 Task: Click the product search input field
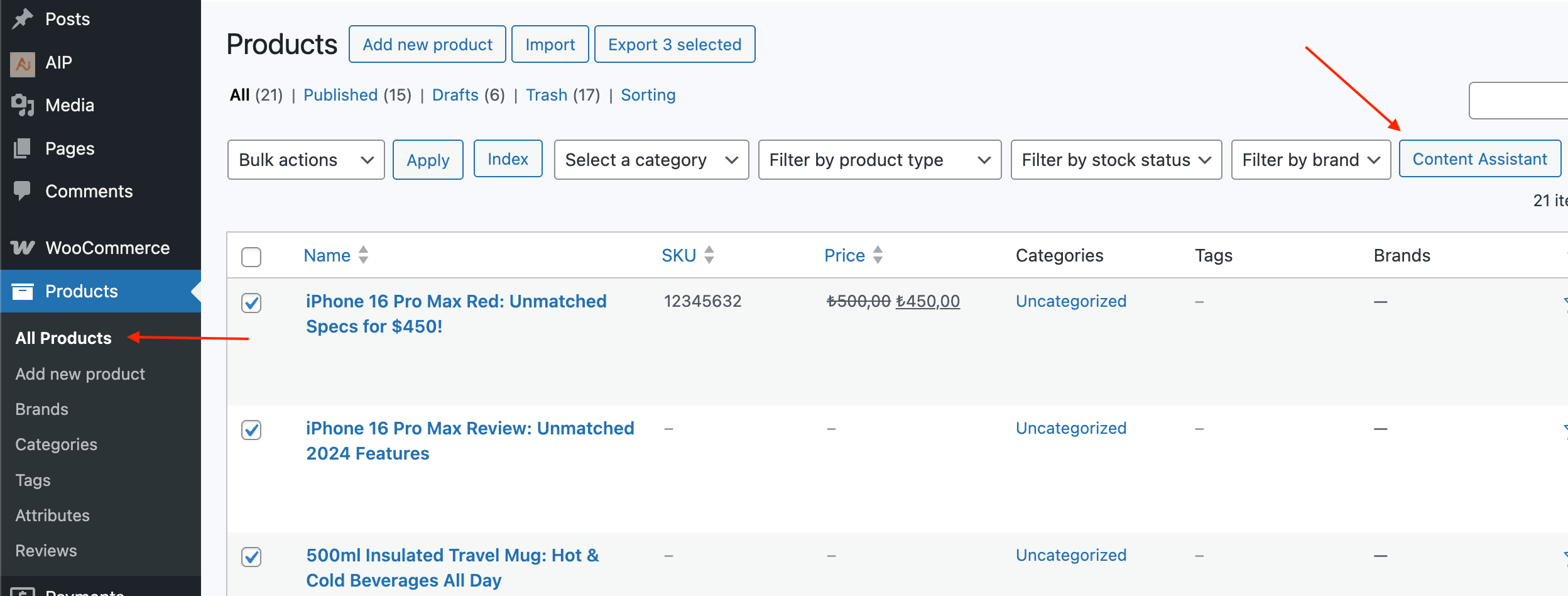point(1518,101)
